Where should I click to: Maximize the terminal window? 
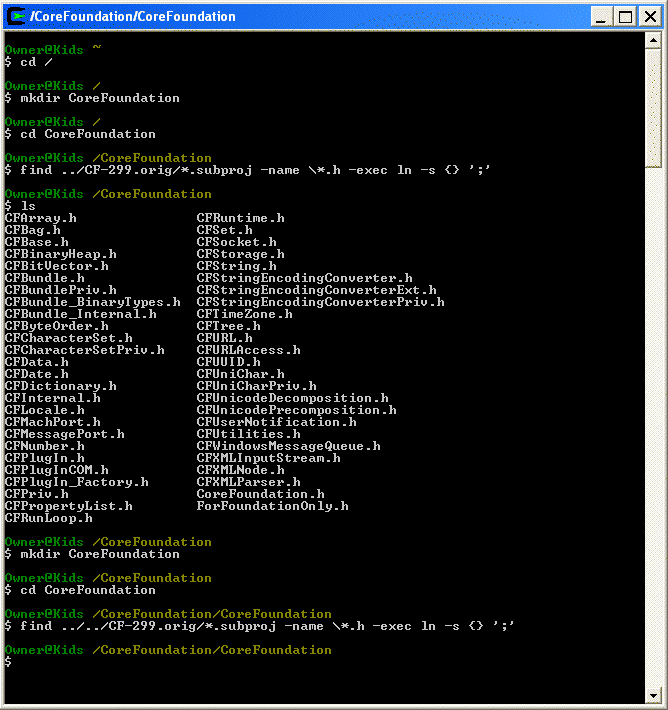(x=624, y=17)
